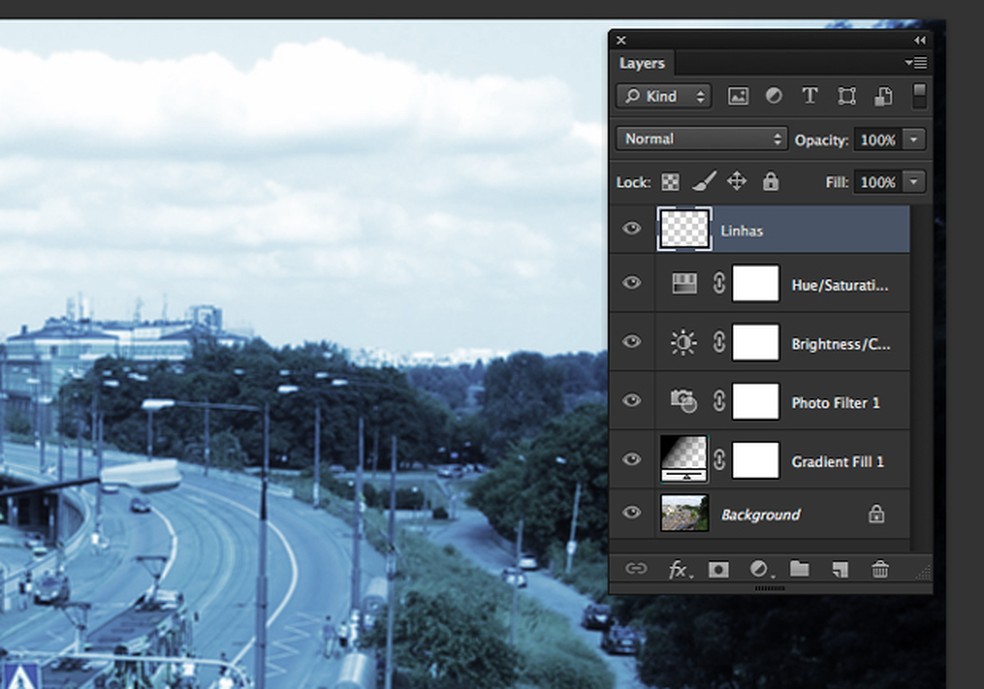Image resolution: width=984 pixels, height=689 pixels.
Task: Hide the Linhas layer
Action: [x=631, y=229]
